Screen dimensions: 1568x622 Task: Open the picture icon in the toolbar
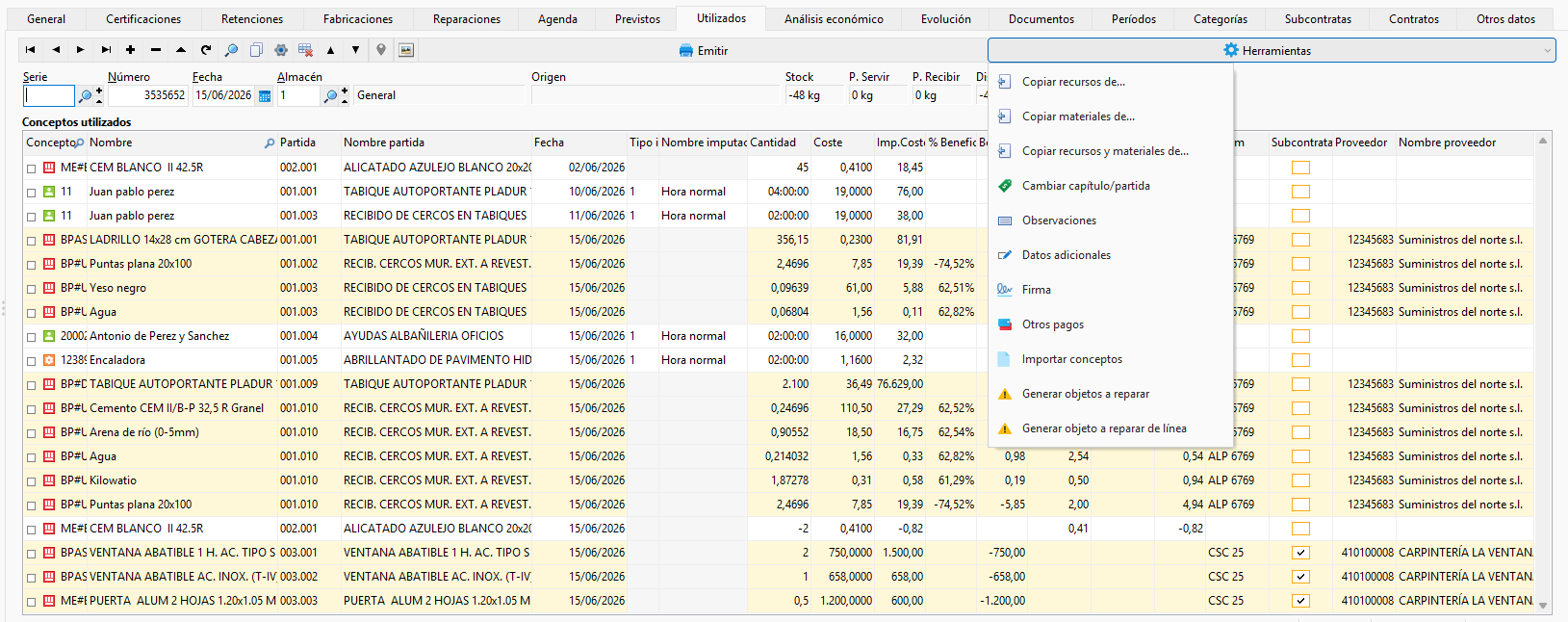pos(406,50)
